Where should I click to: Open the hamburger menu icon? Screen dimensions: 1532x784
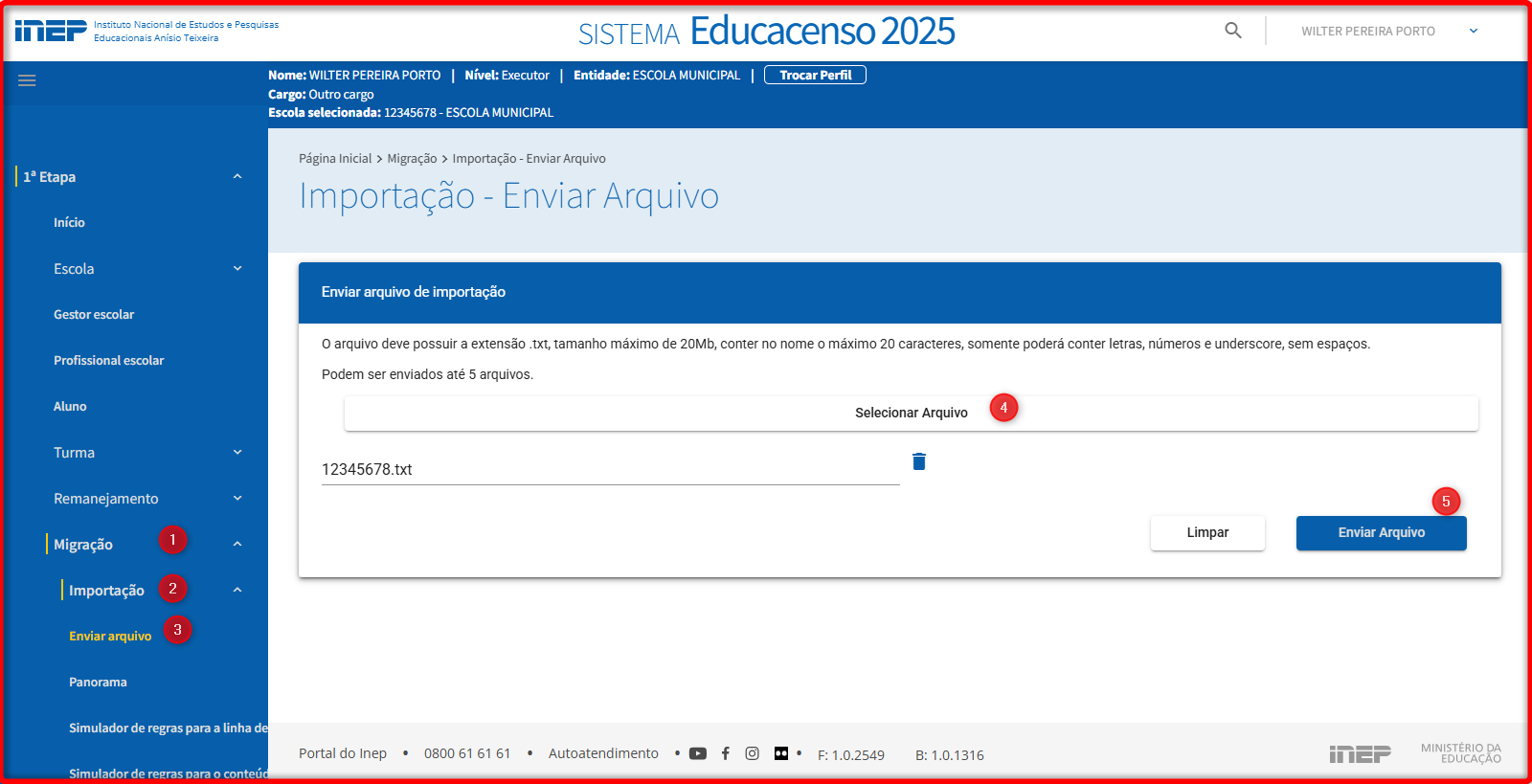tap(27, 80)
